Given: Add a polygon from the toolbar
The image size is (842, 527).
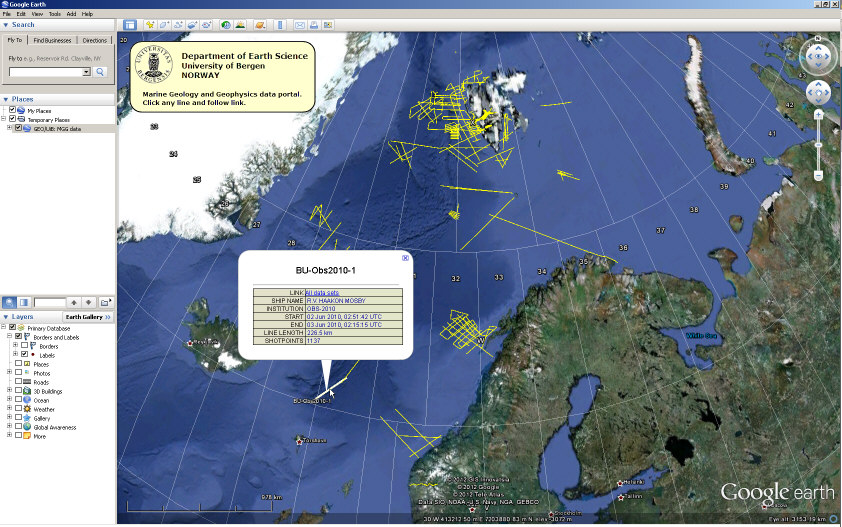Looking at the screenshot, I should pos(164,25).
